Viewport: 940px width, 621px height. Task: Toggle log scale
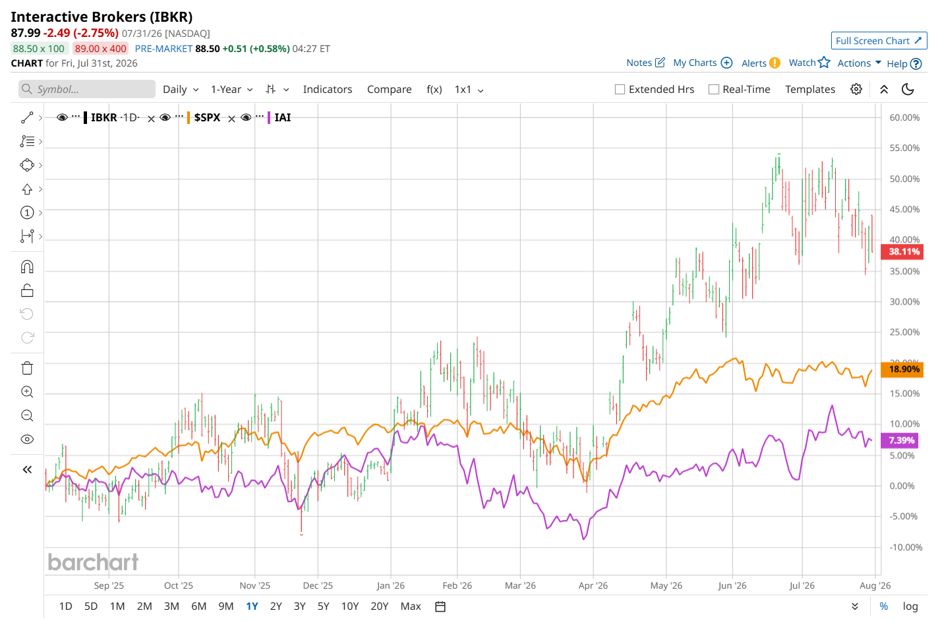coord(910,606)
